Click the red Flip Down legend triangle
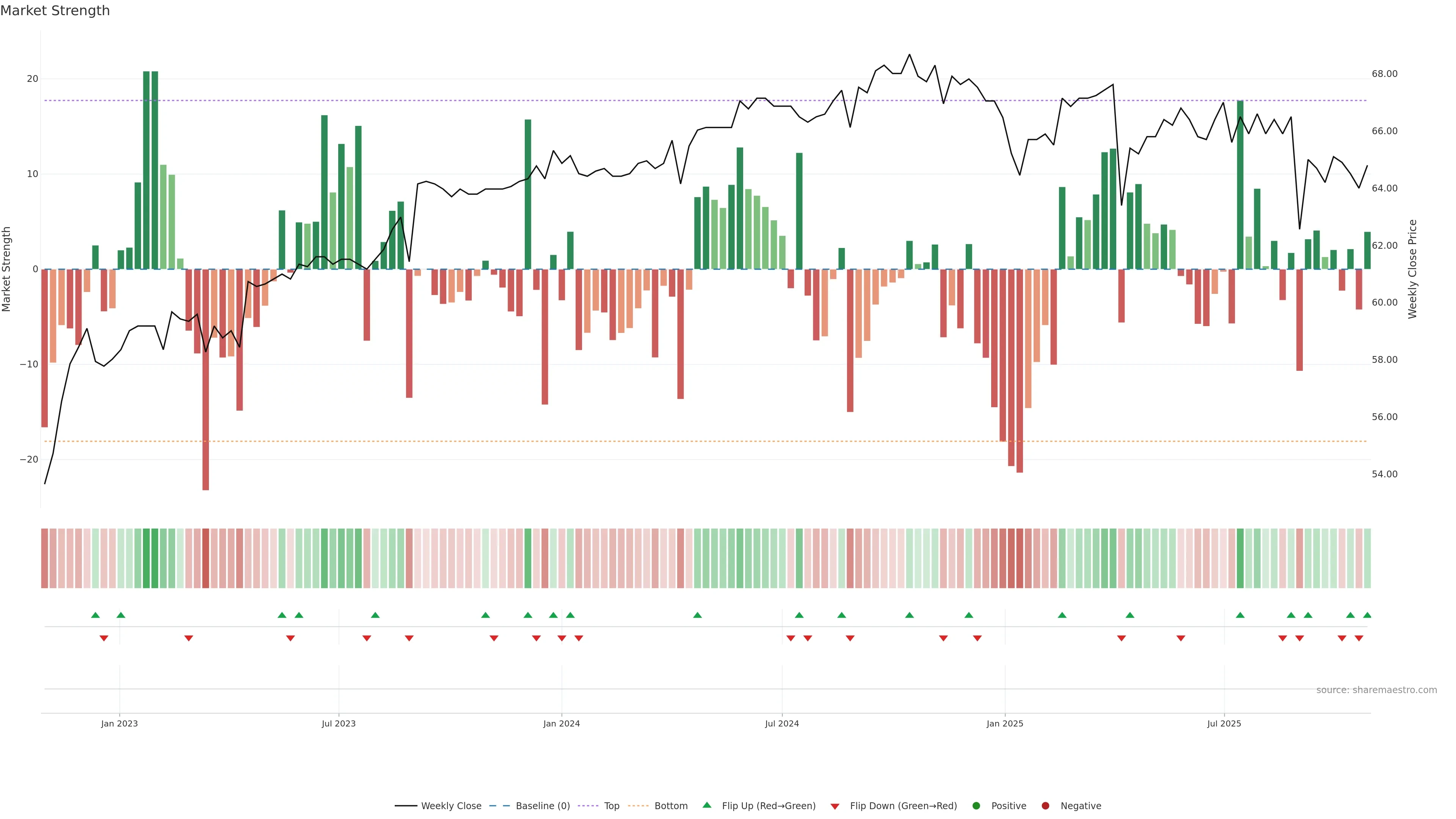 pyautogui.click(x=835, y=806)
